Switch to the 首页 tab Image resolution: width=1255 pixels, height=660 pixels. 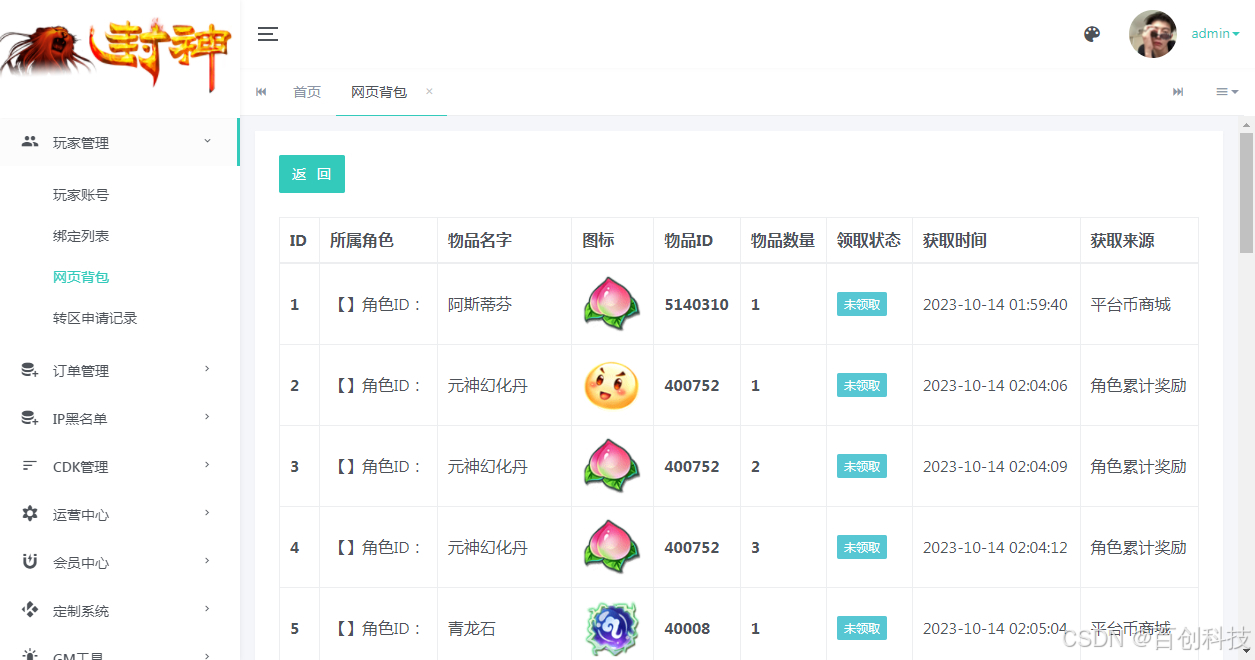(306, 91)
